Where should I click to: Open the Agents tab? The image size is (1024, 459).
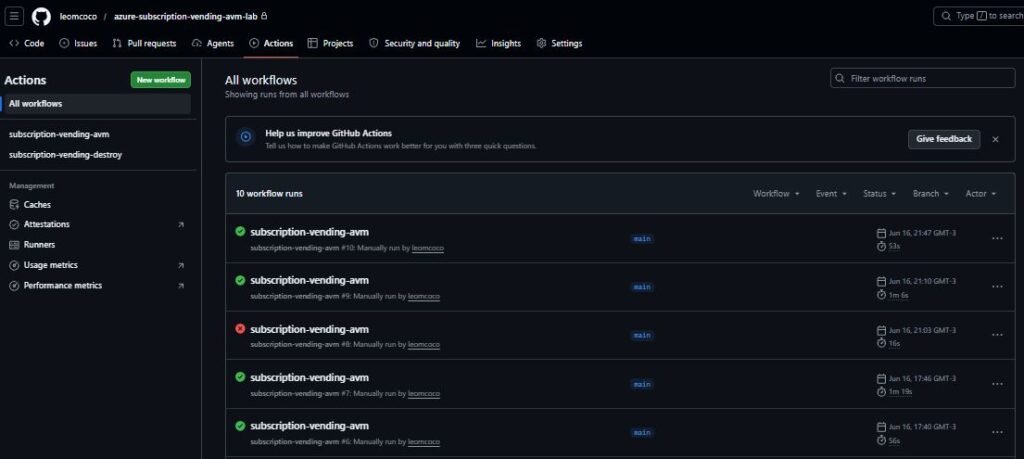[x=213, y=43]
